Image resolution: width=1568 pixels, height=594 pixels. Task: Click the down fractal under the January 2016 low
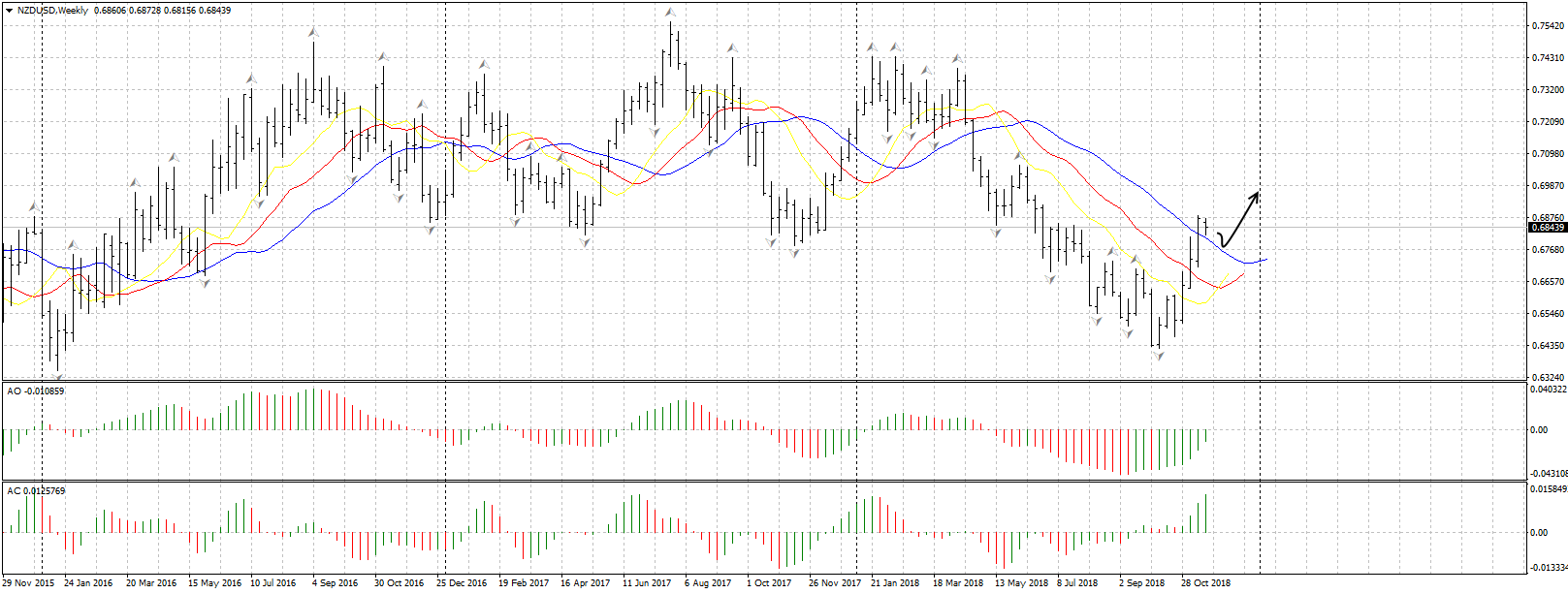click(x=58, y=377)
